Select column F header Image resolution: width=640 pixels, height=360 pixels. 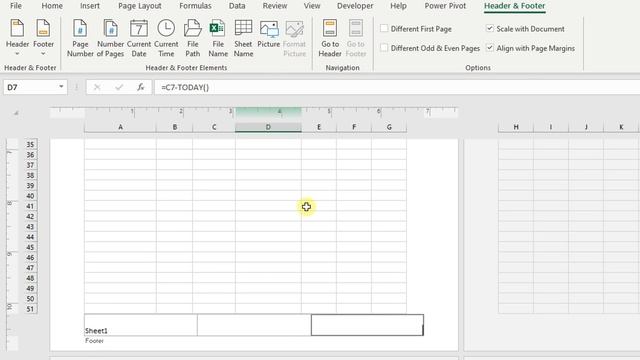click(354, 127)
